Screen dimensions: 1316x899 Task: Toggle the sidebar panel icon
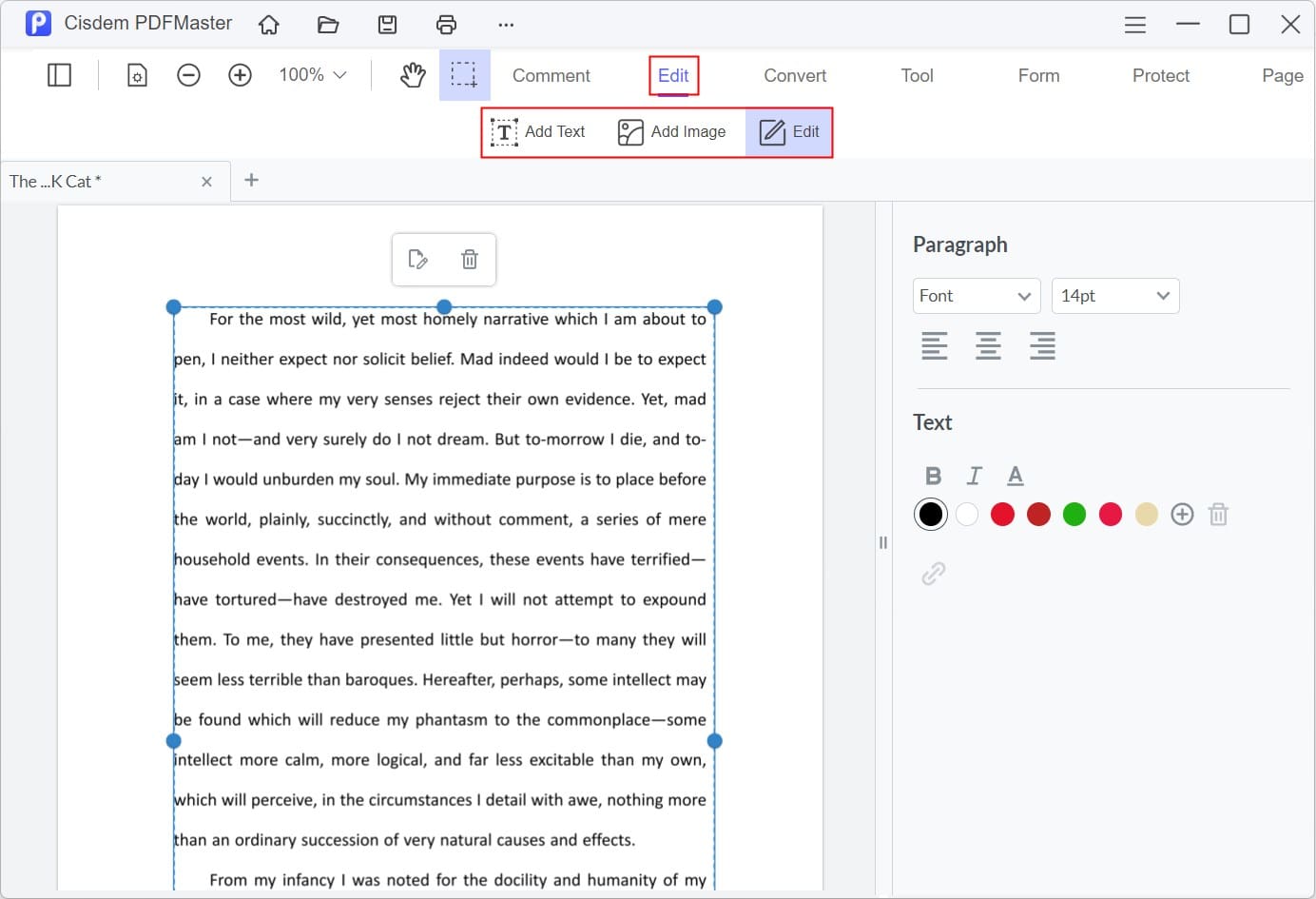click(x=59, y=75)
